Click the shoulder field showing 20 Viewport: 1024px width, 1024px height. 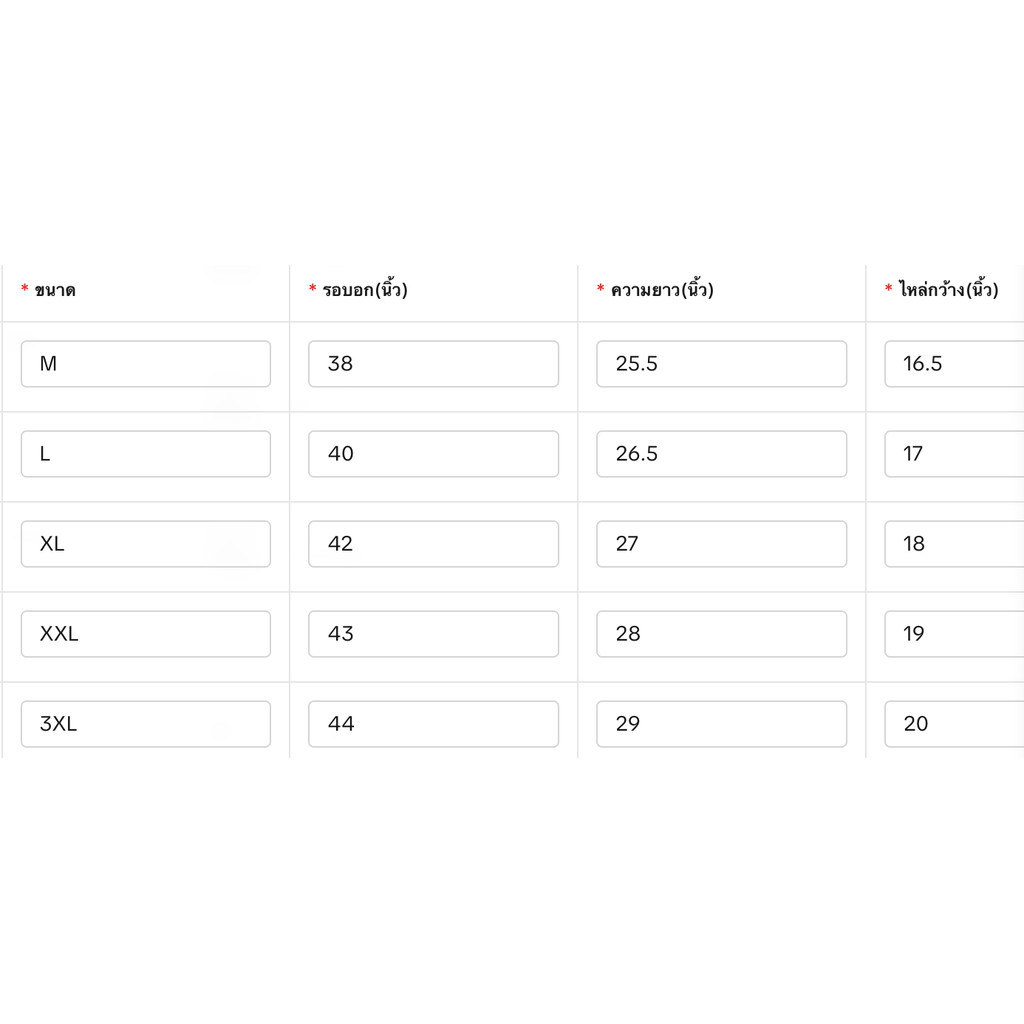[x=954, y=724]
